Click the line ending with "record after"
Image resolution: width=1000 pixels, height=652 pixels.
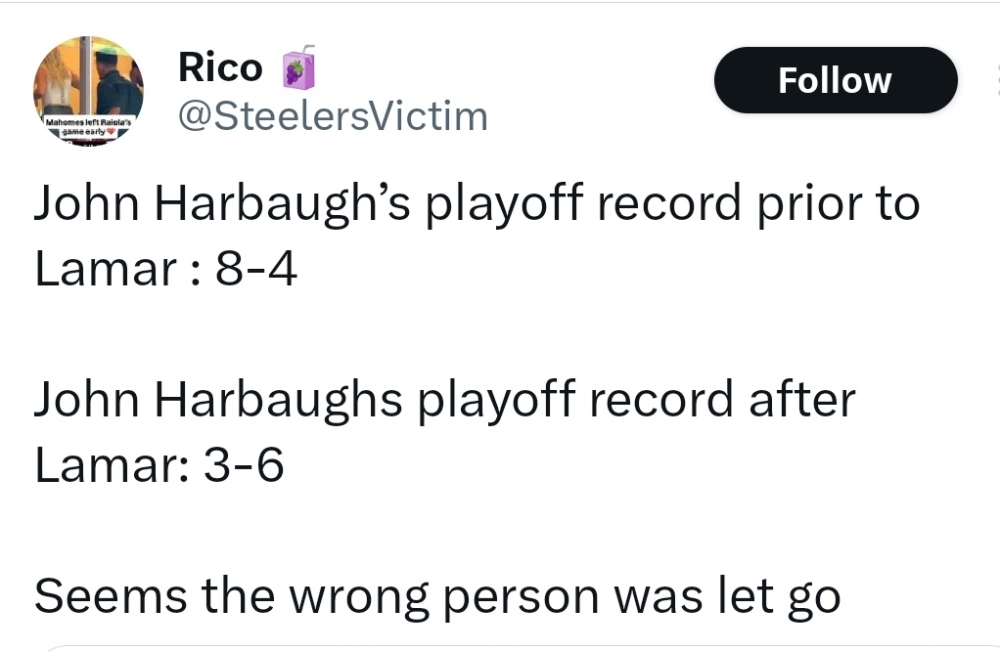tap(444, 400)
